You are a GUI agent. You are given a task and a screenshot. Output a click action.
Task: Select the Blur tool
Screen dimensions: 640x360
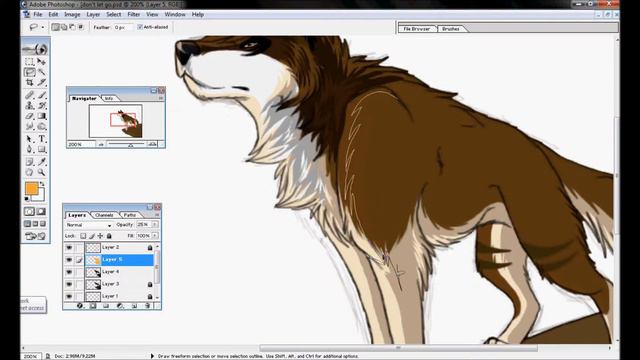tap(29, 127)
